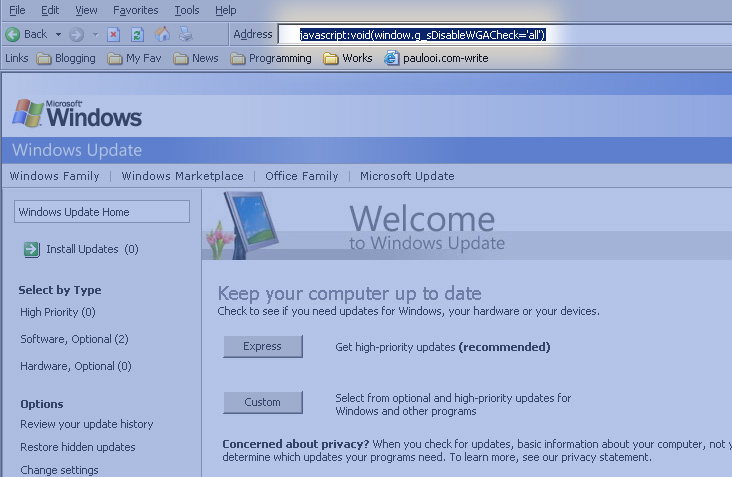Click the Concerned about privacy? text

296,444
